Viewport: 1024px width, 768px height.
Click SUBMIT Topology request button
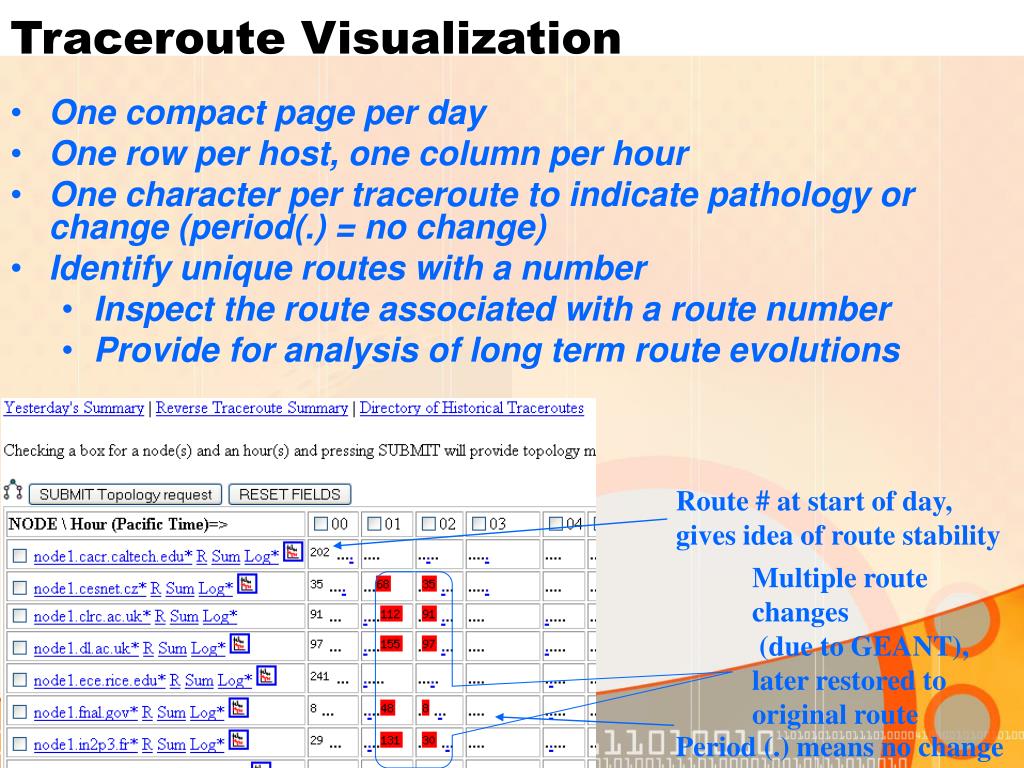coord(125,494)
